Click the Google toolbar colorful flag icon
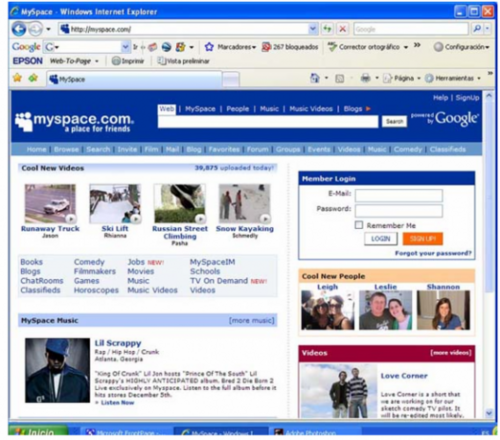500x440 pixels. pos(180,47)
